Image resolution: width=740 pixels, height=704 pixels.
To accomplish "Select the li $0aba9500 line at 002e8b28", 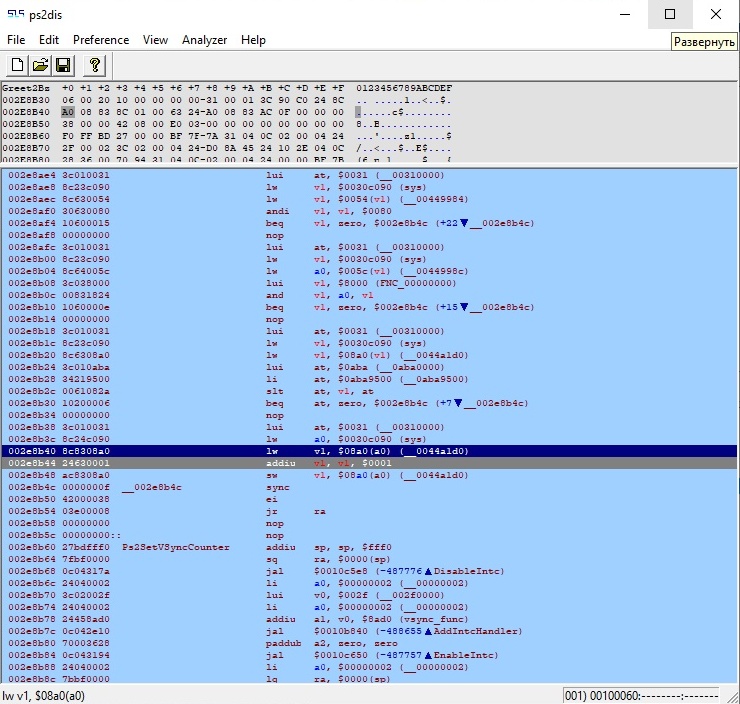I will click(x=369, y=379).
